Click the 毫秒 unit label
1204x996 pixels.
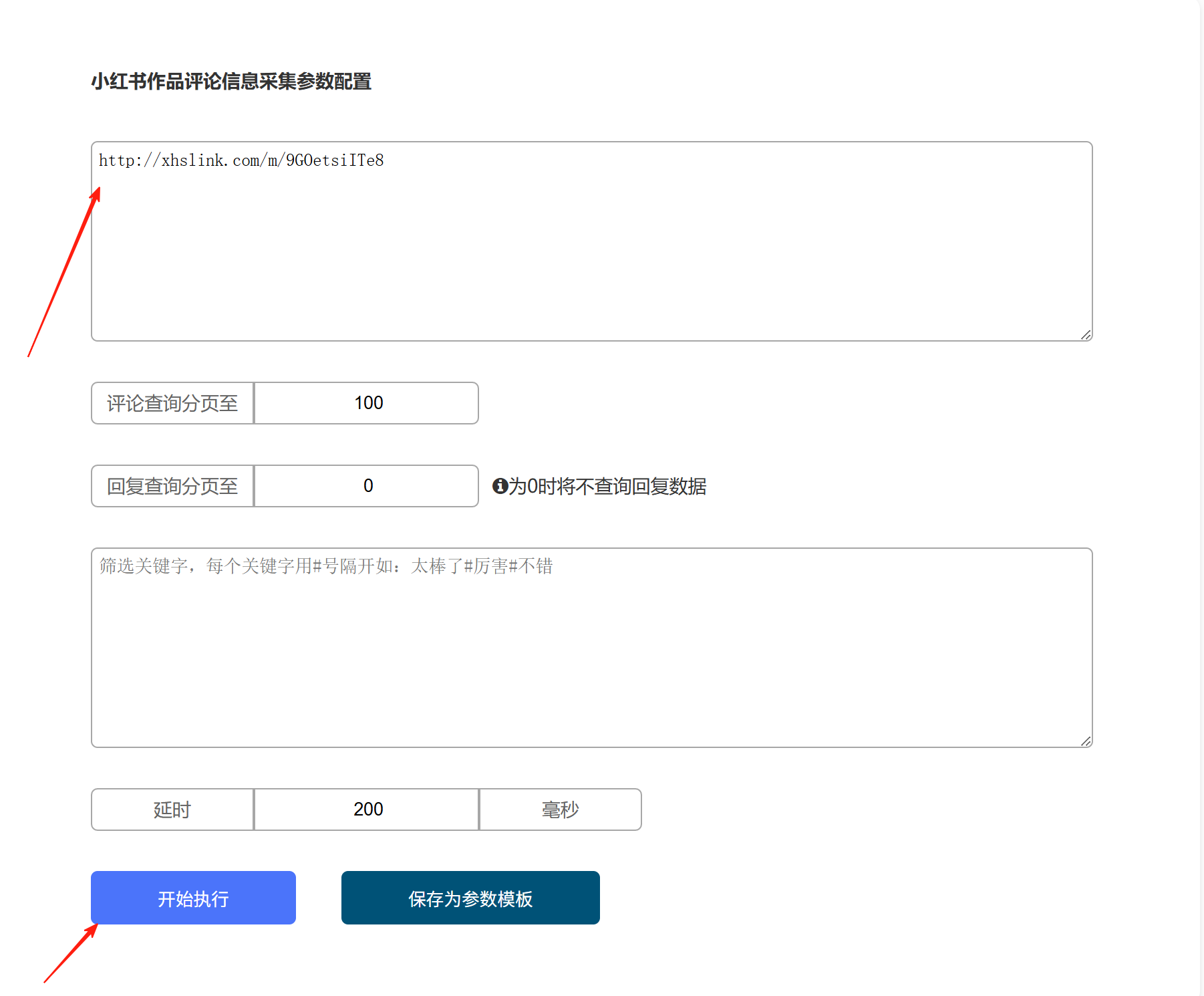tap(560, 810)
